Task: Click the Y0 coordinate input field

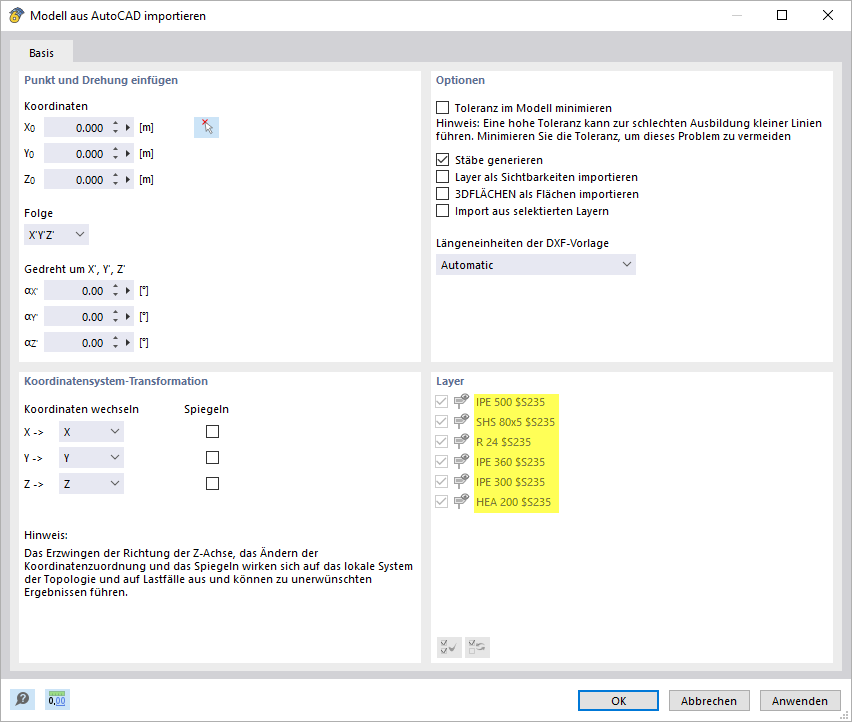Action: 76,153
